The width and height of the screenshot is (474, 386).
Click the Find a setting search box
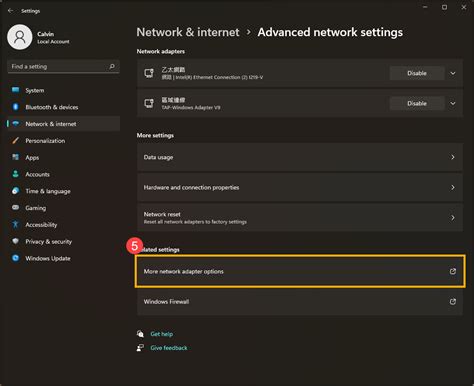[63, 66]
